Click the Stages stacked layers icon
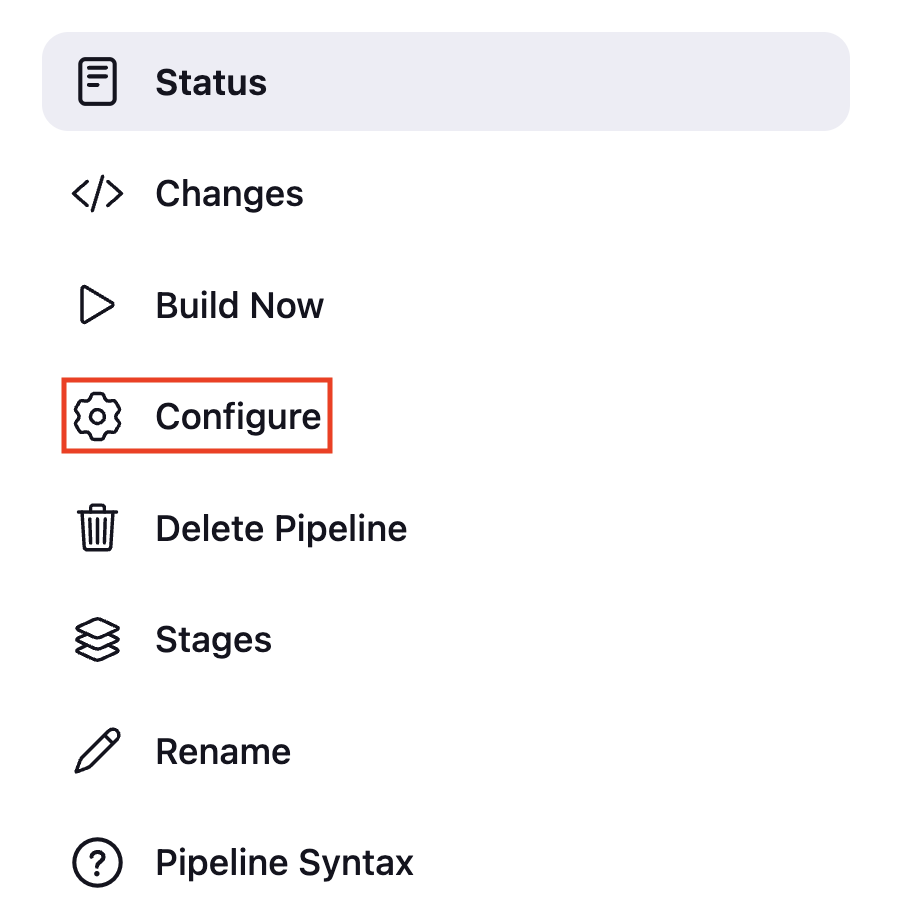The width and height of the screenshot is (916, 918). click(x=97, y=639)
